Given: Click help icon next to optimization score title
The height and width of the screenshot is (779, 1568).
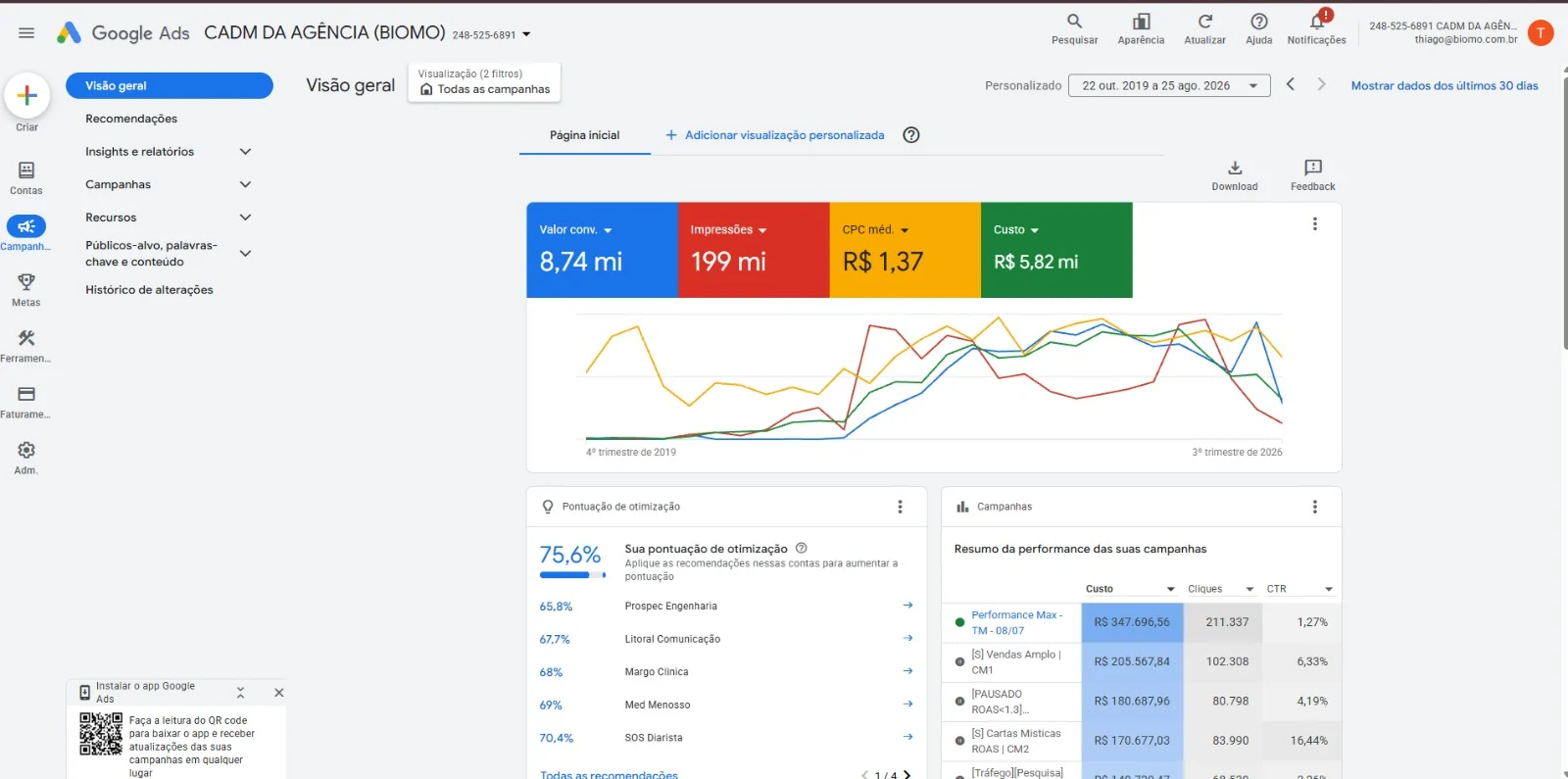Looking at the screenshot, I should pyautogui.click(x=802, y=548).
